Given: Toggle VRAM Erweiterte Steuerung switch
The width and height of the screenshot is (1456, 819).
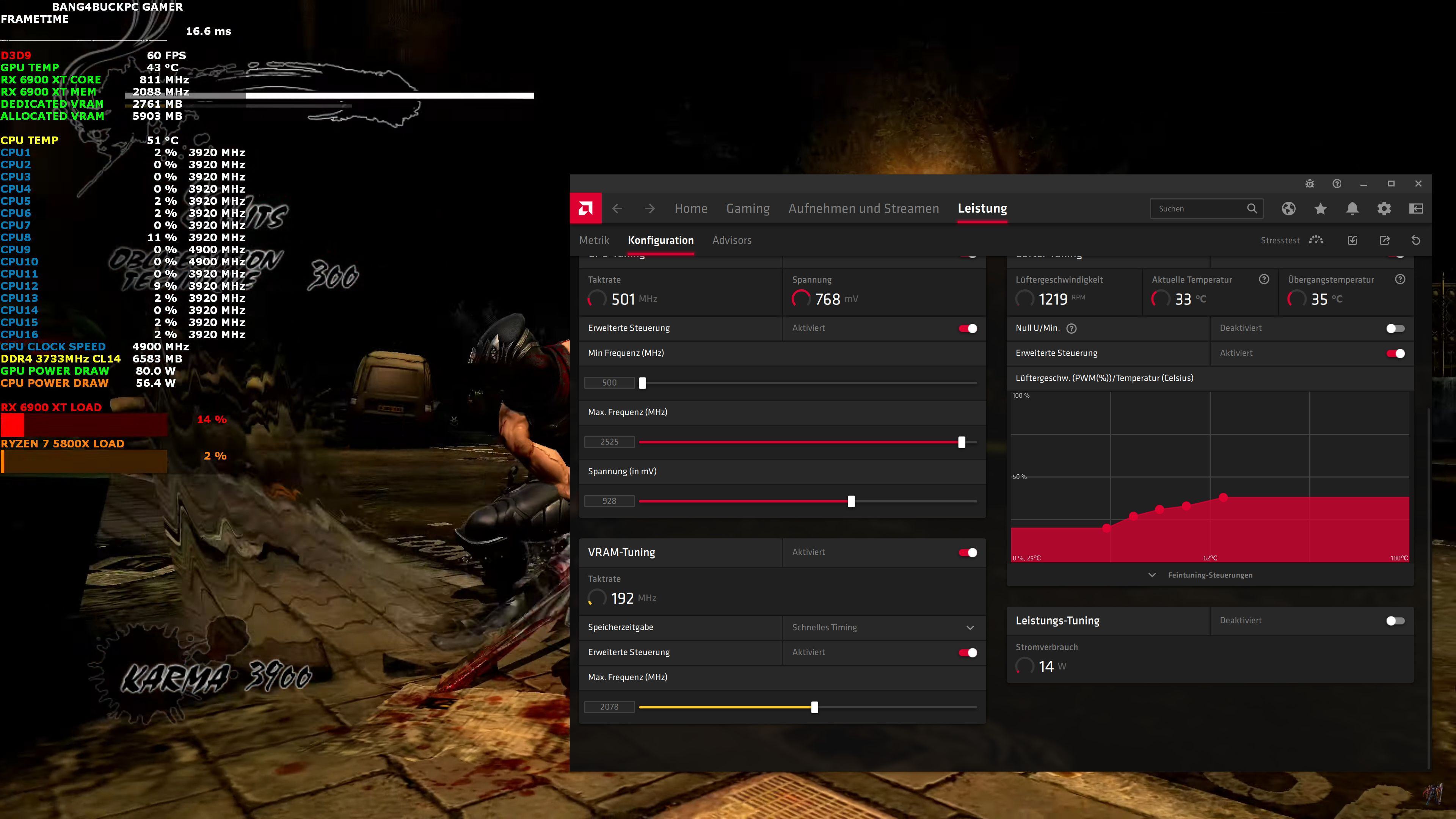Looking at the screenshot, I should point(968,653).
